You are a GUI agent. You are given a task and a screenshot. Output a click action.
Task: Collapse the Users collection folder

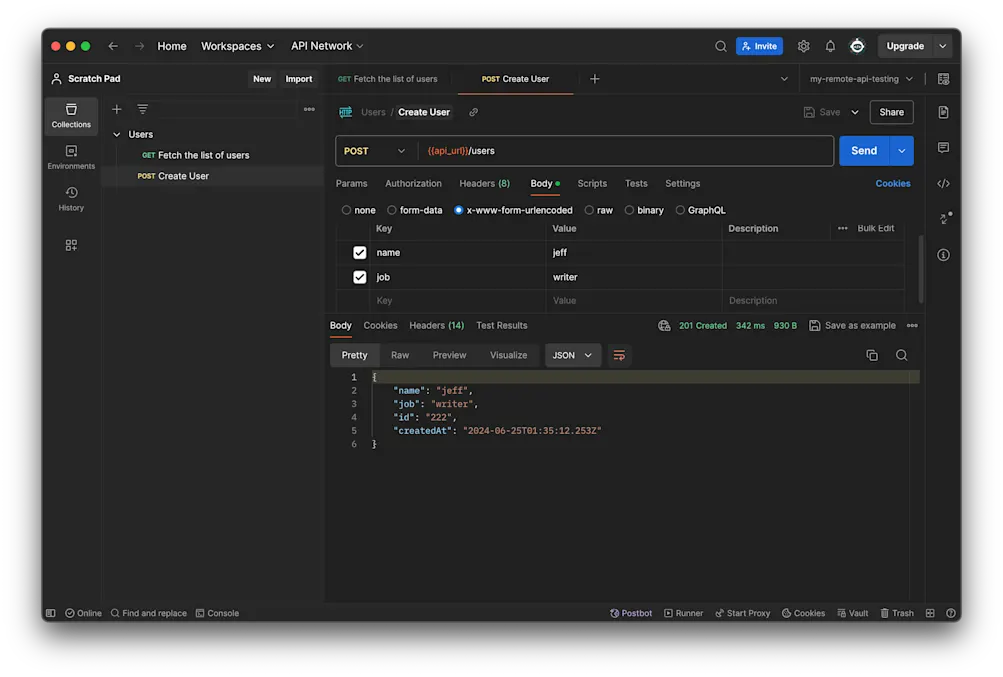tap(117, 134)
